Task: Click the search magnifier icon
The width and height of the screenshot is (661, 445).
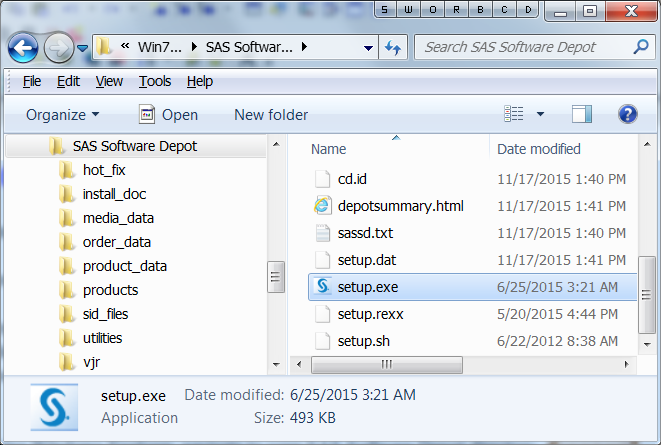Action: click(640, 47)
